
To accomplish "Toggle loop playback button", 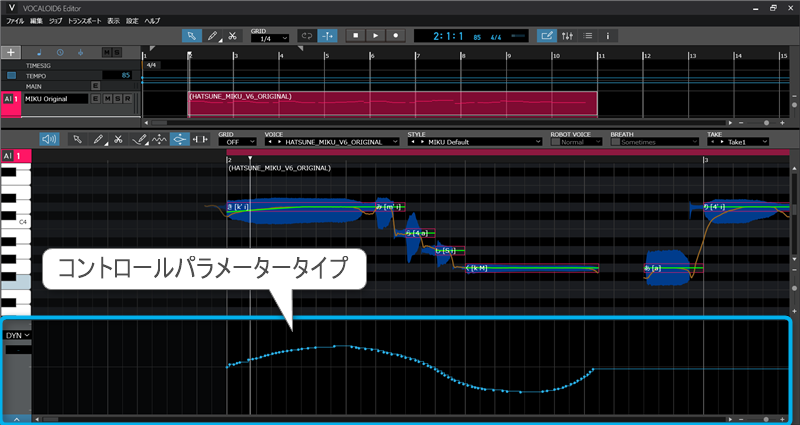I will (307, 36).
